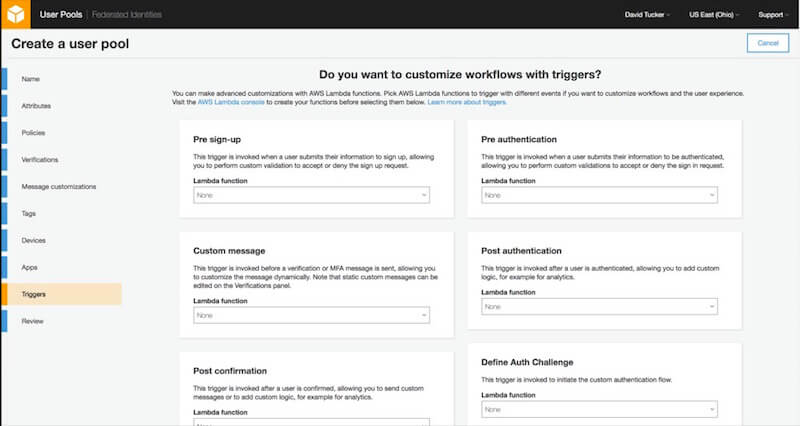The width and height of the screenshot is (800, 426).
Task: Expand Custom message Lambda function dropdown
Action: click(311, 315)
